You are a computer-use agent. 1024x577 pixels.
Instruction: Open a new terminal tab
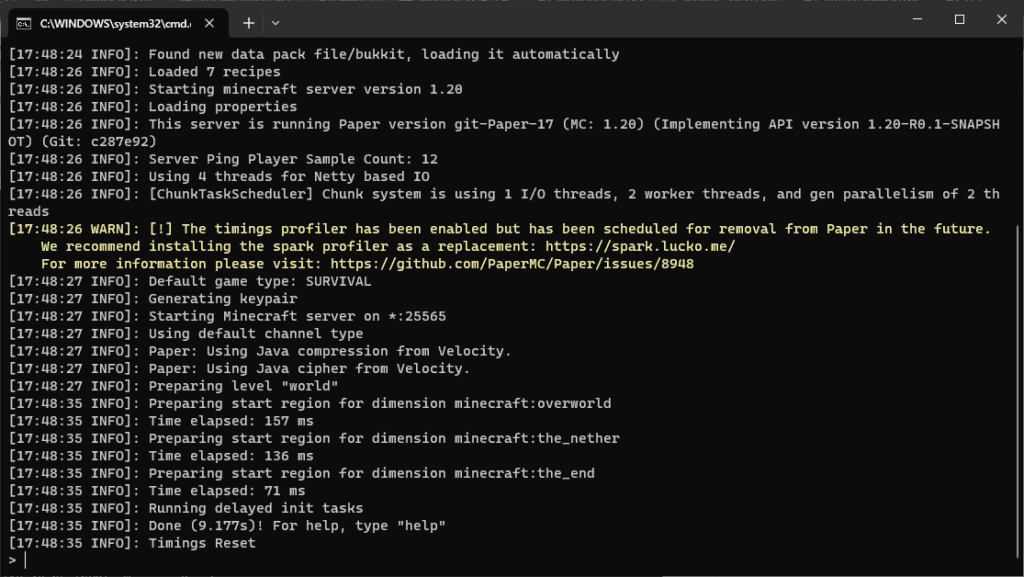coord(248,23)
